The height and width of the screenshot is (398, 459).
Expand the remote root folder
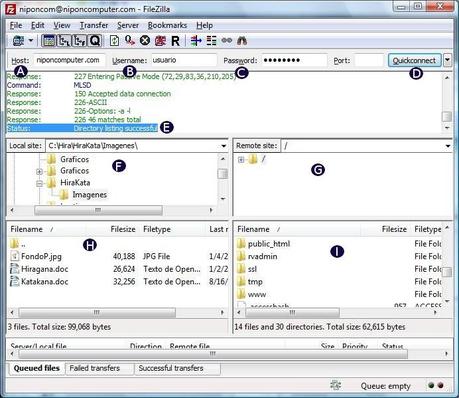(241, 160)
